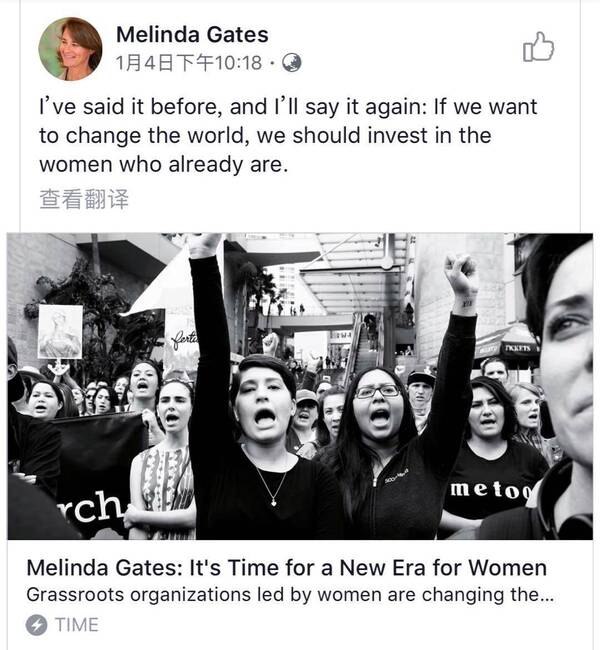
Task: Click the 'Grassroots organizations' article description
Action: coord(290,595)
